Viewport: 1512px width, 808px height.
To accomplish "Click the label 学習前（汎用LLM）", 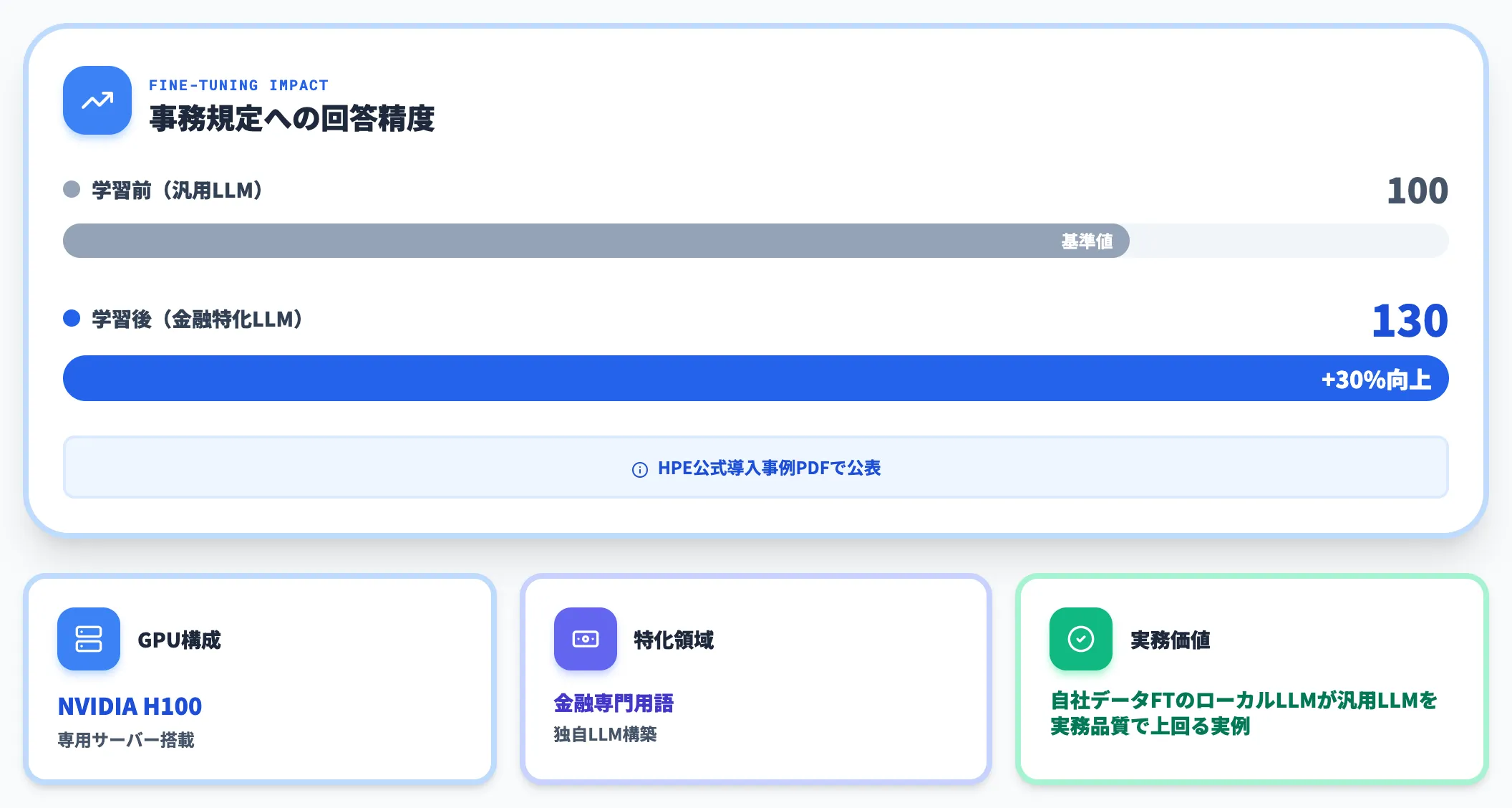I will 178,190.
